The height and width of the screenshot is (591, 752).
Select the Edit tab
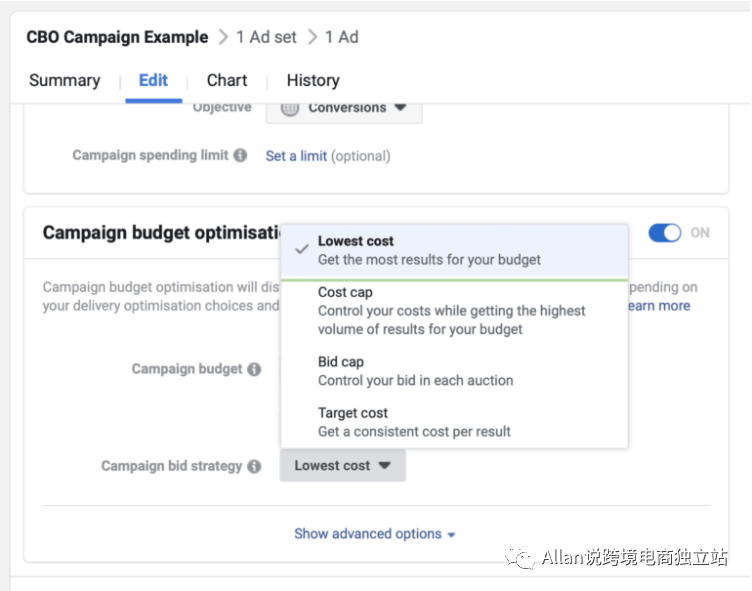click(153, 81)
